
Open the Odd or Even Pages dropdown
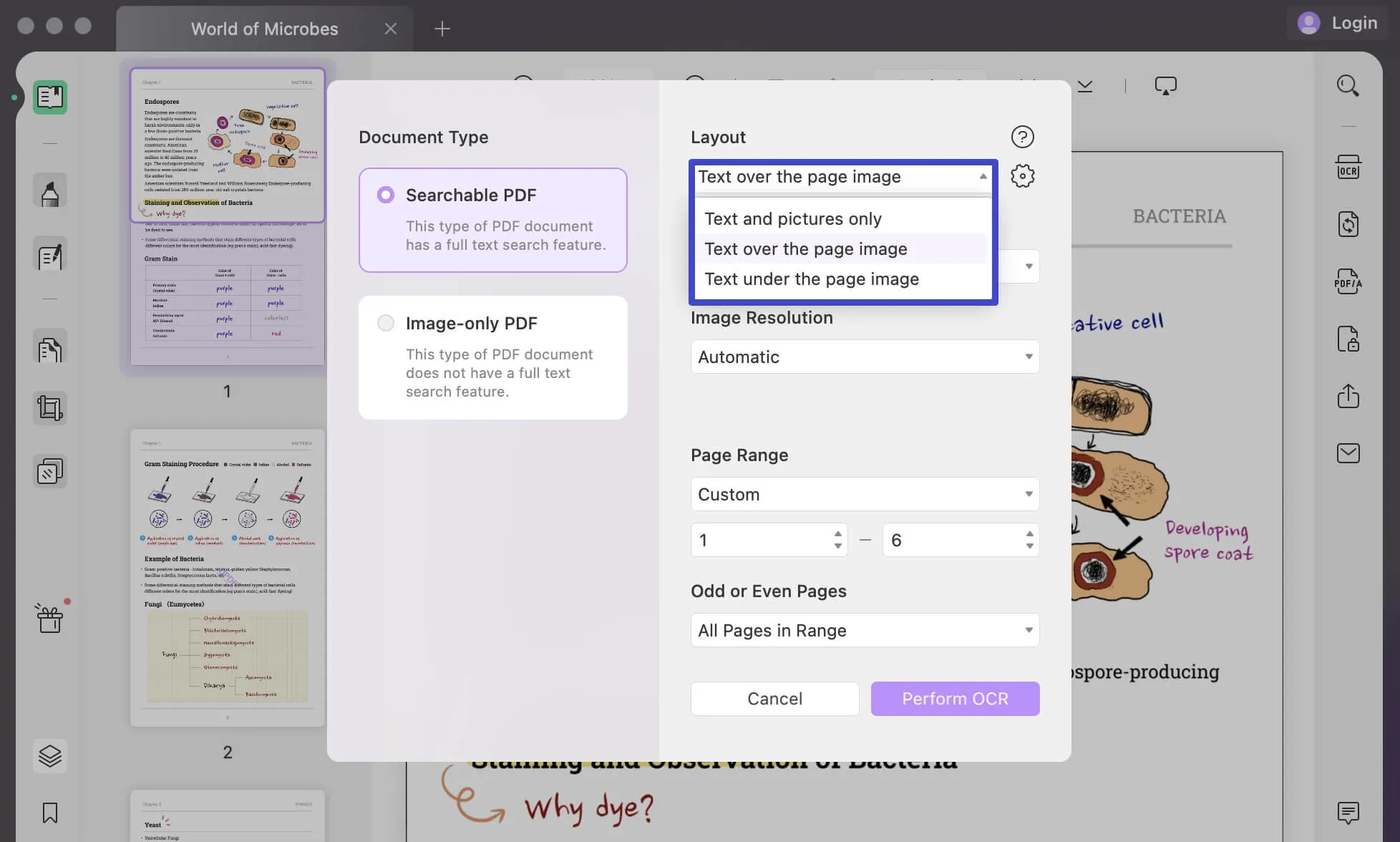[863, 630]
